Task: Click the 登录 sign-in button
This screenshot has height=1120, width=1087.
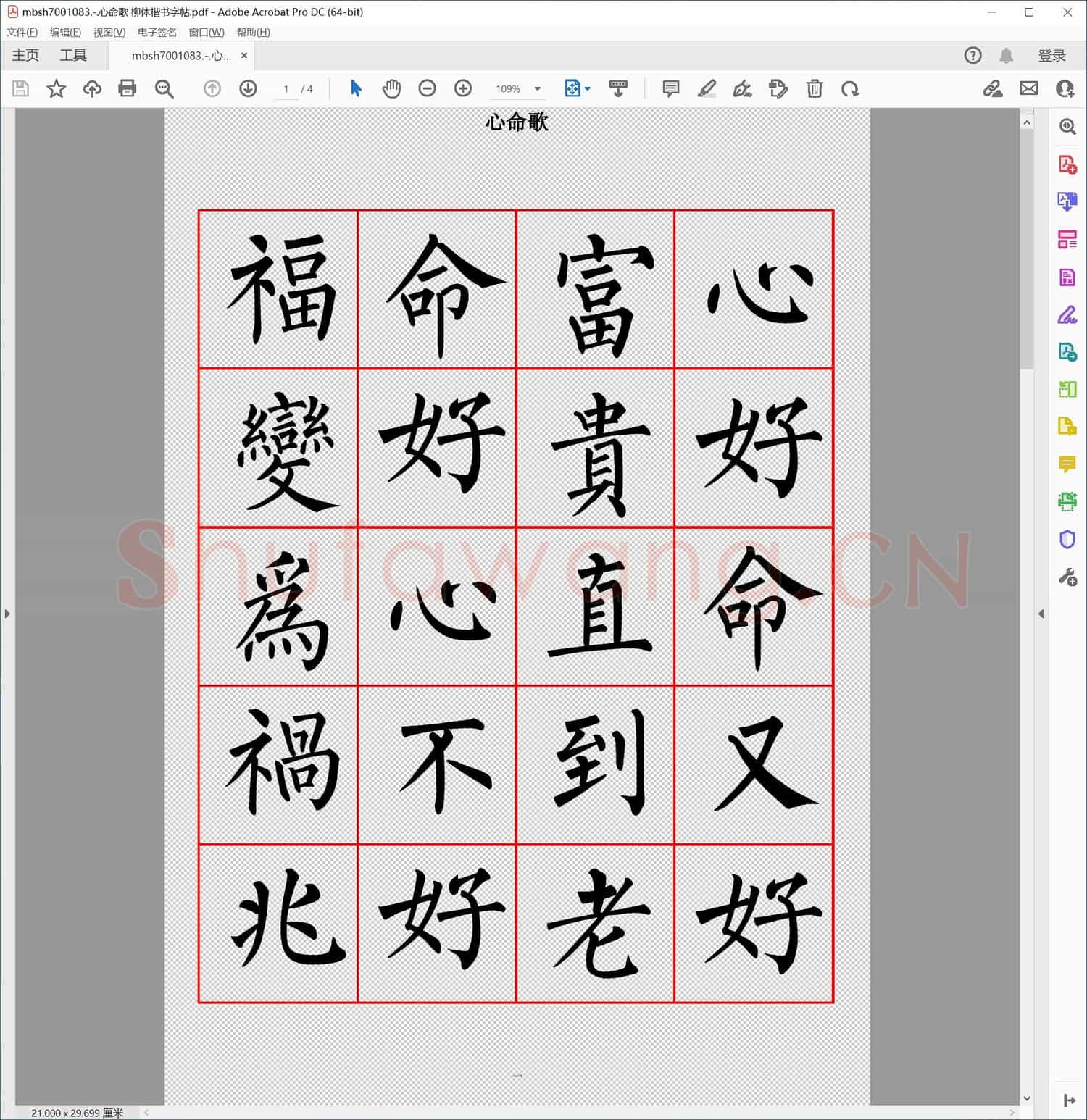Action: click(x=1053, y=55)
